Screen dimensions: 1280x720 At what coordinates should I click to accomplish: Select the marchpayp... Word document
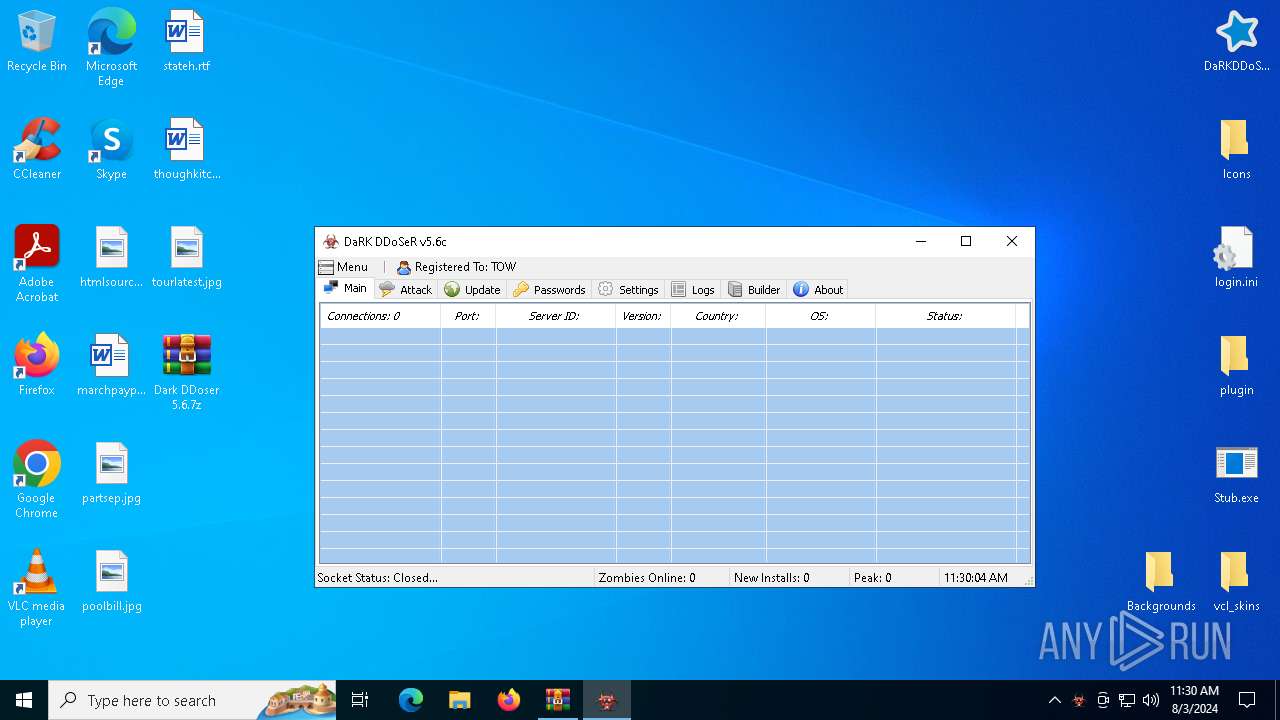(x=111, y=366)
